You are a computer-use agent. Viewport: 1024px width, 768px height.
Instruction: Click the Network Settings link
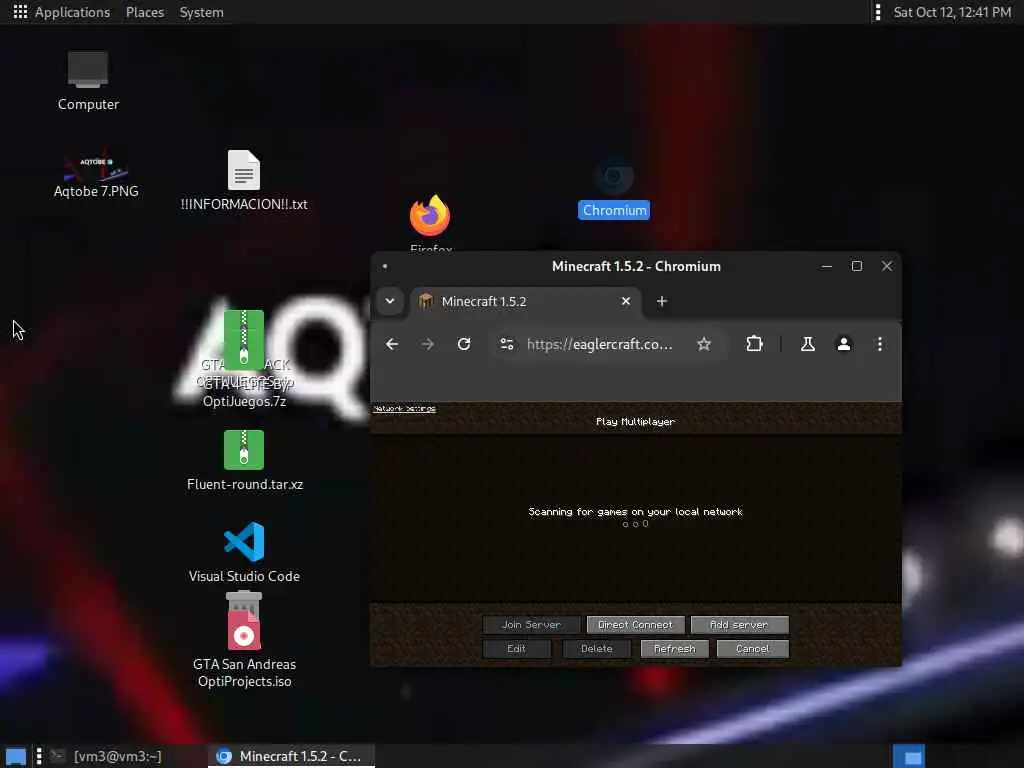[x=404, y=409]
